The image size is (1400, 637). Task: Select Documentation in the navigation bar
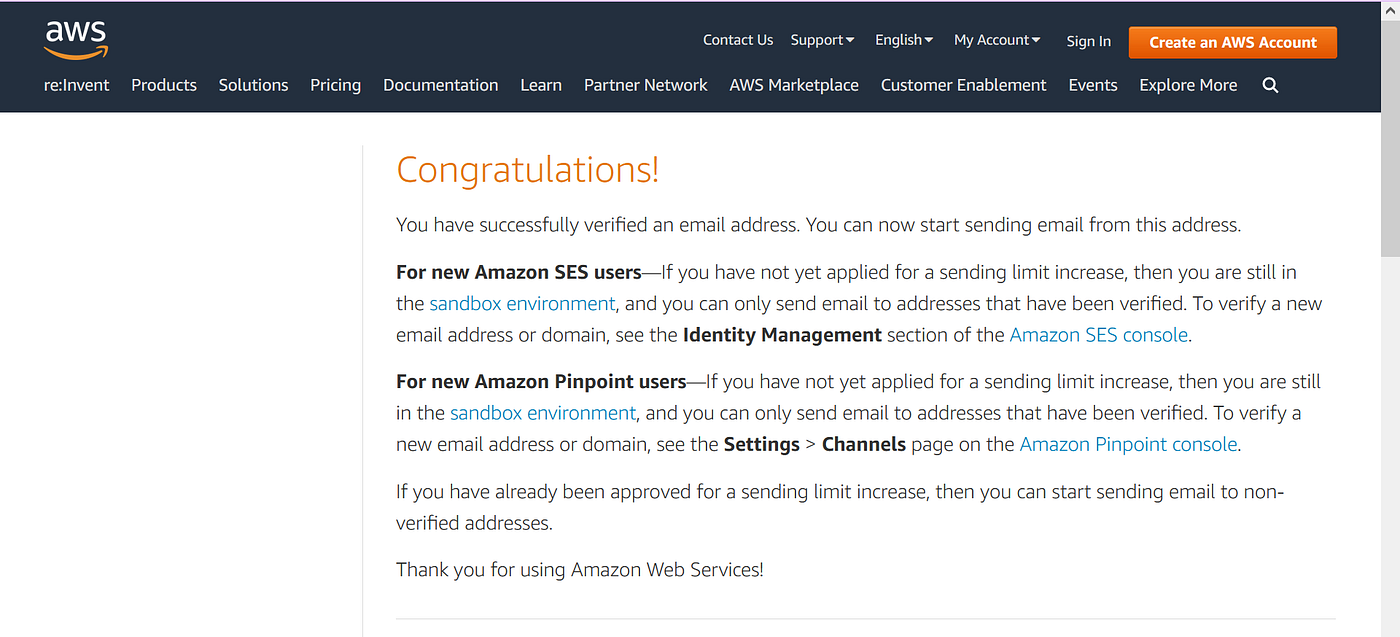(440, 85)
